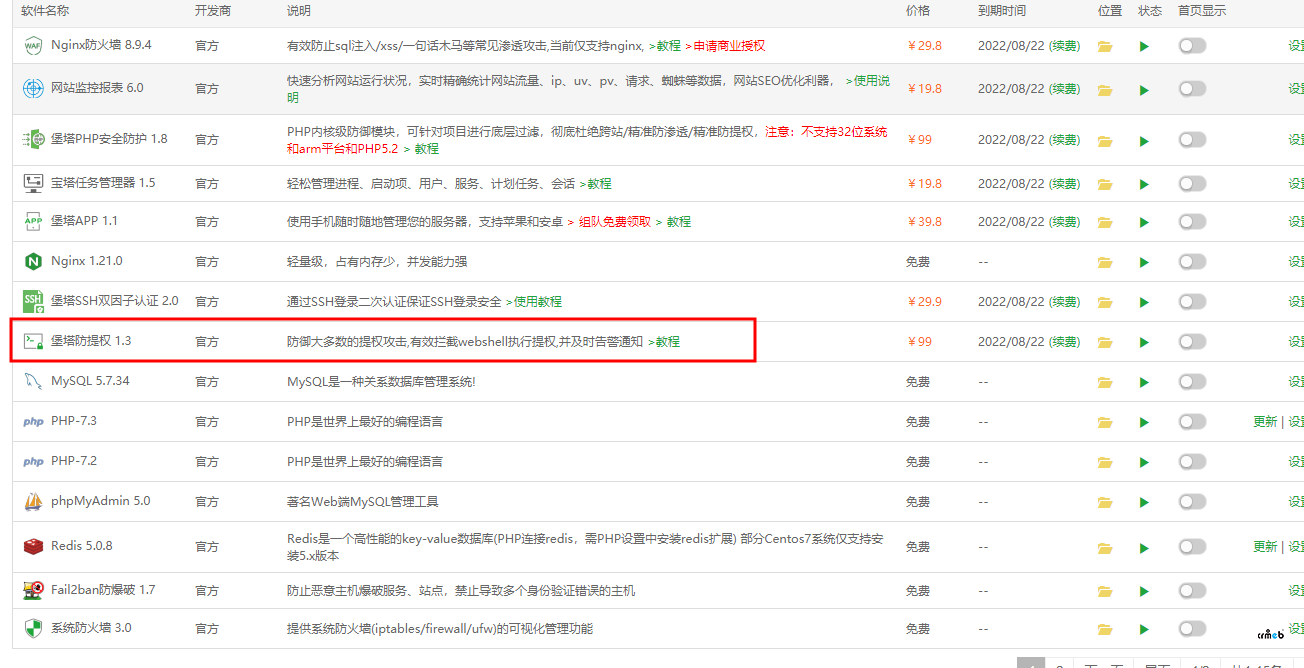Click the price ¥29.9 for SSH双因子认证
This screenshot has width=1304, height=668.
pos(925,301)
